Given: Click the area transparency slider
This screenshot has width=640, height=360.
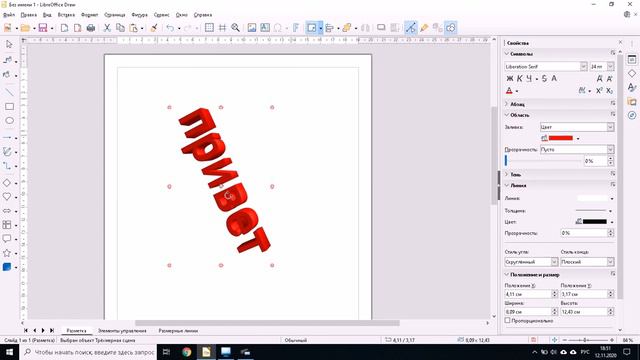Looking at the screenshot, I should click(x=542, y=161).
